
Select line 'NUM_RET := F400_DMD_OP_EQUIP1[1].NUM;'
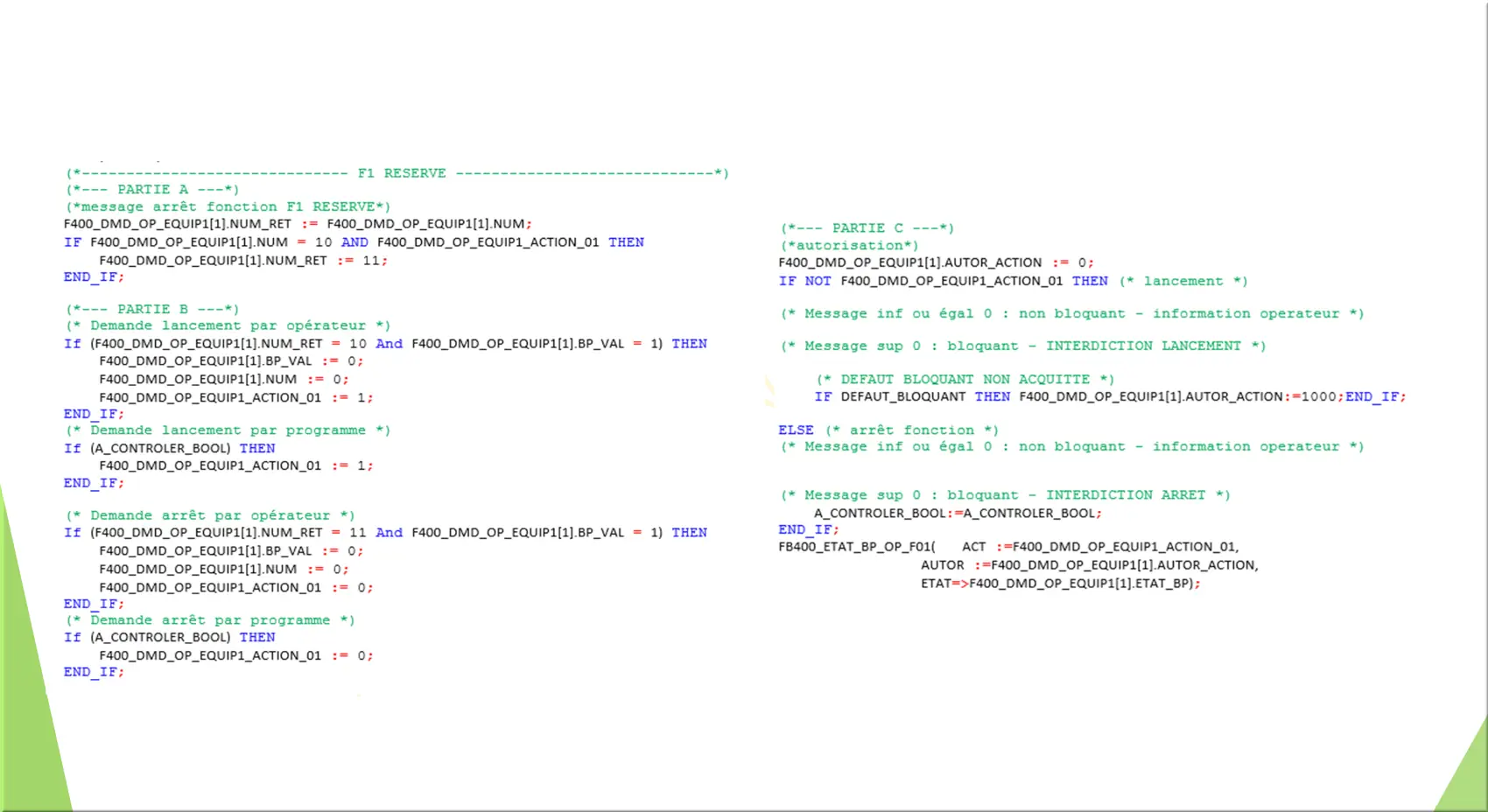(298, 224)
